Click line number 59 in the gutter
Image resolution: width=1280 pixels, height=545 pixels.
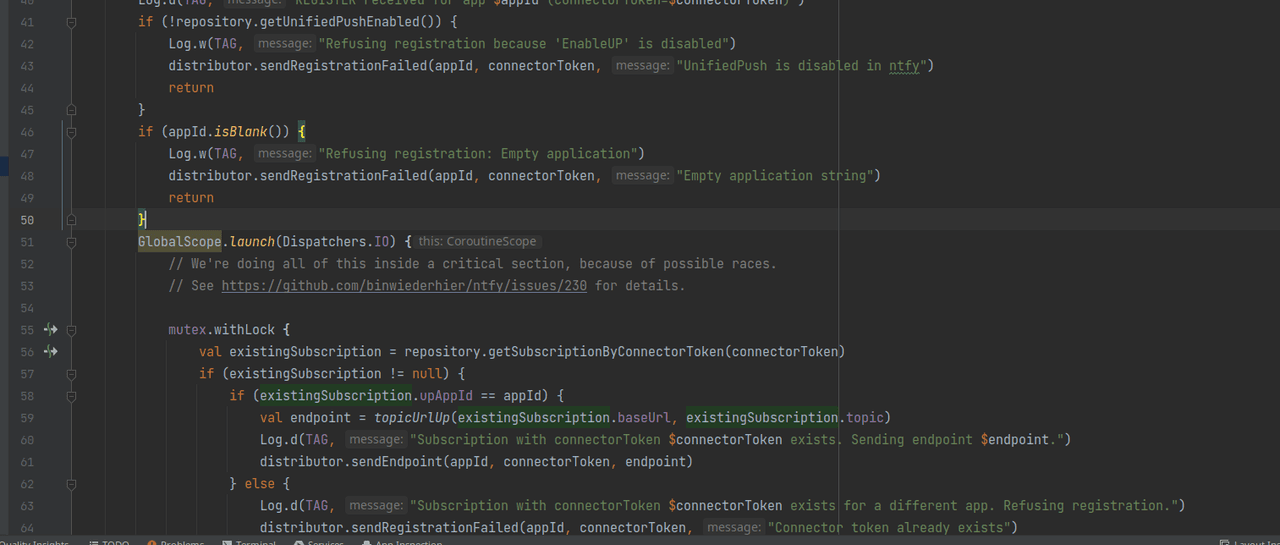26,418
